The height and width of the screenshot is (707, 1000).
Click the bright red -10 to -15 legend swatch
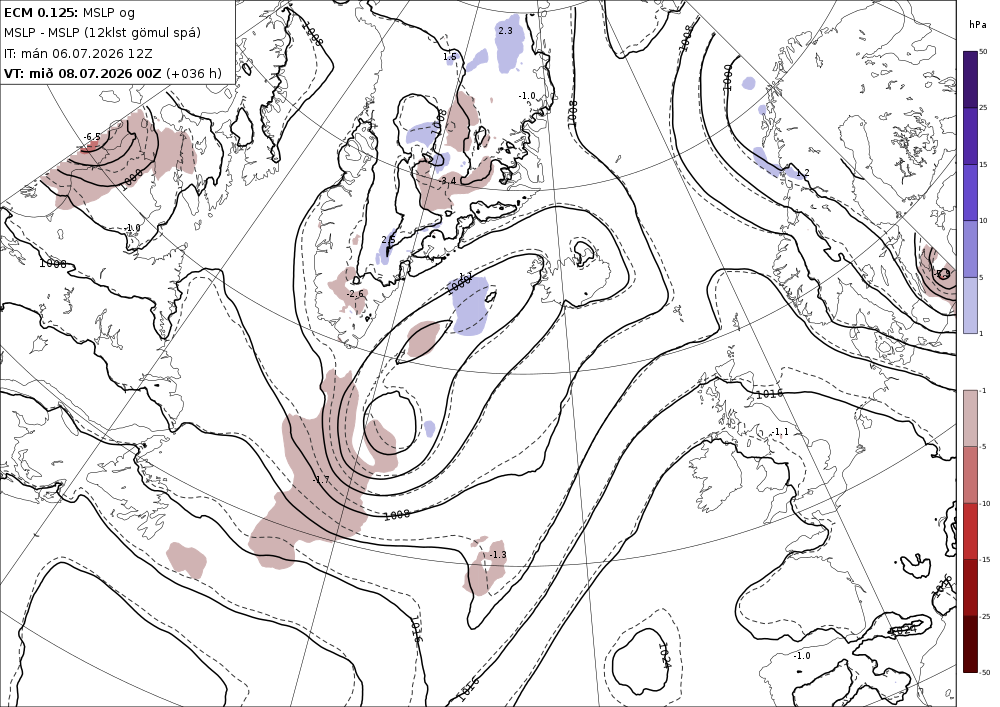[x=970, y=531]
